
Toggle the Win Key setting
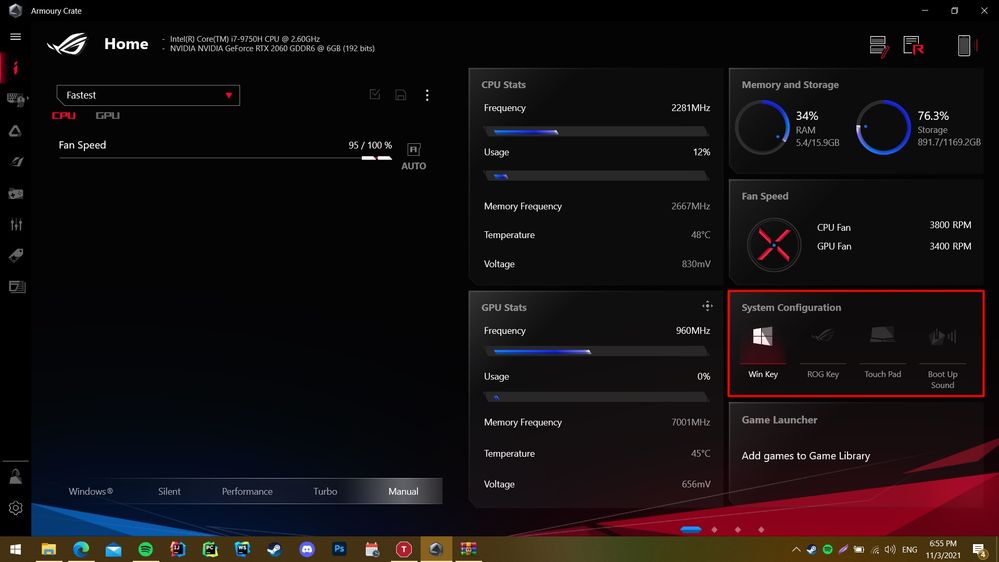(x=763, y=352)
